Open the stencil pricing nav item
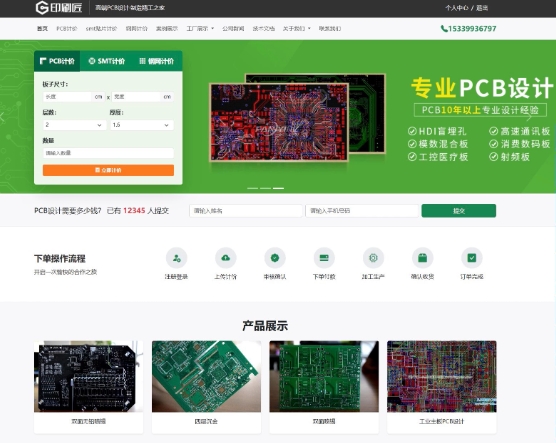The height and width of the screenshot is (443, 556). 137,29
